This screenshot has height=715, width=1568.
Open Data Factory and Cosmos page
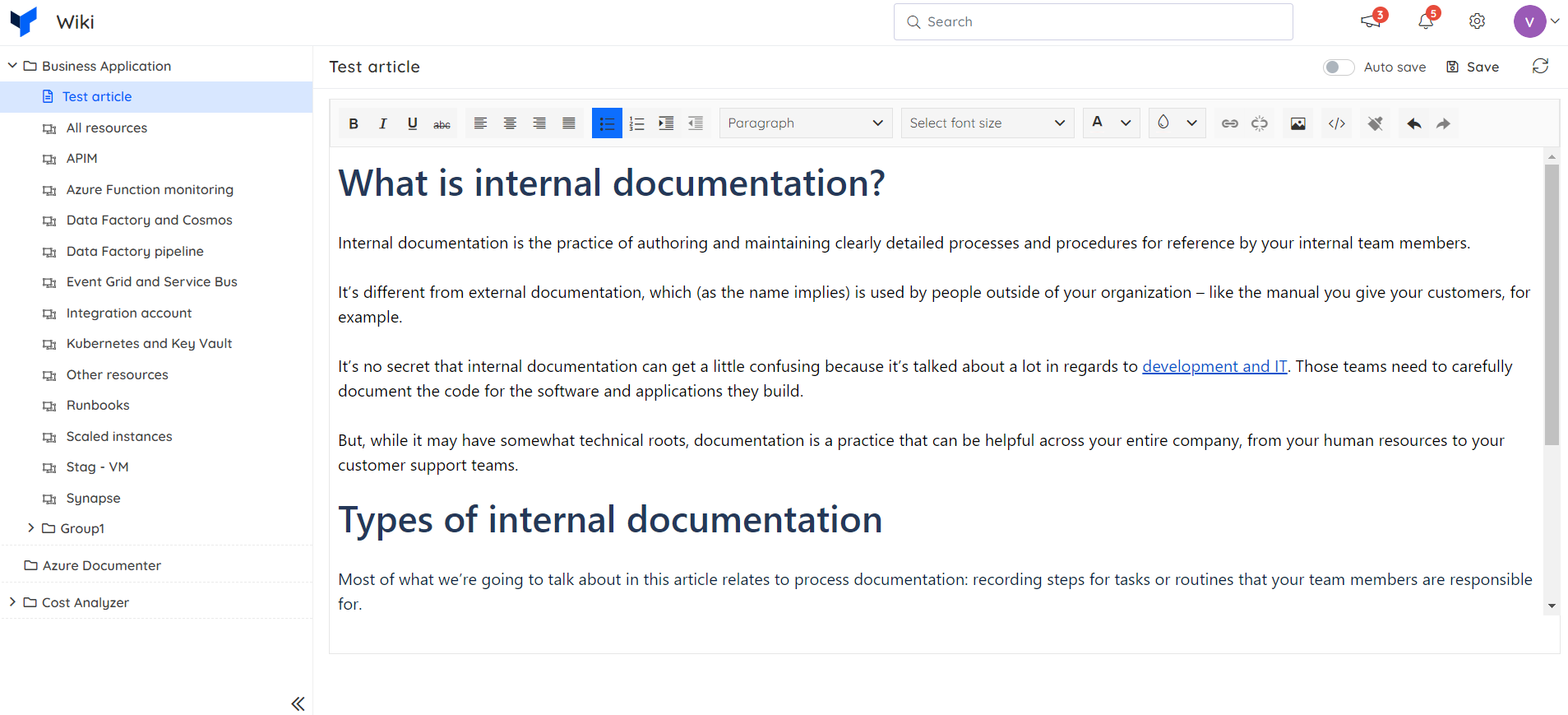(x=149, y=221)
